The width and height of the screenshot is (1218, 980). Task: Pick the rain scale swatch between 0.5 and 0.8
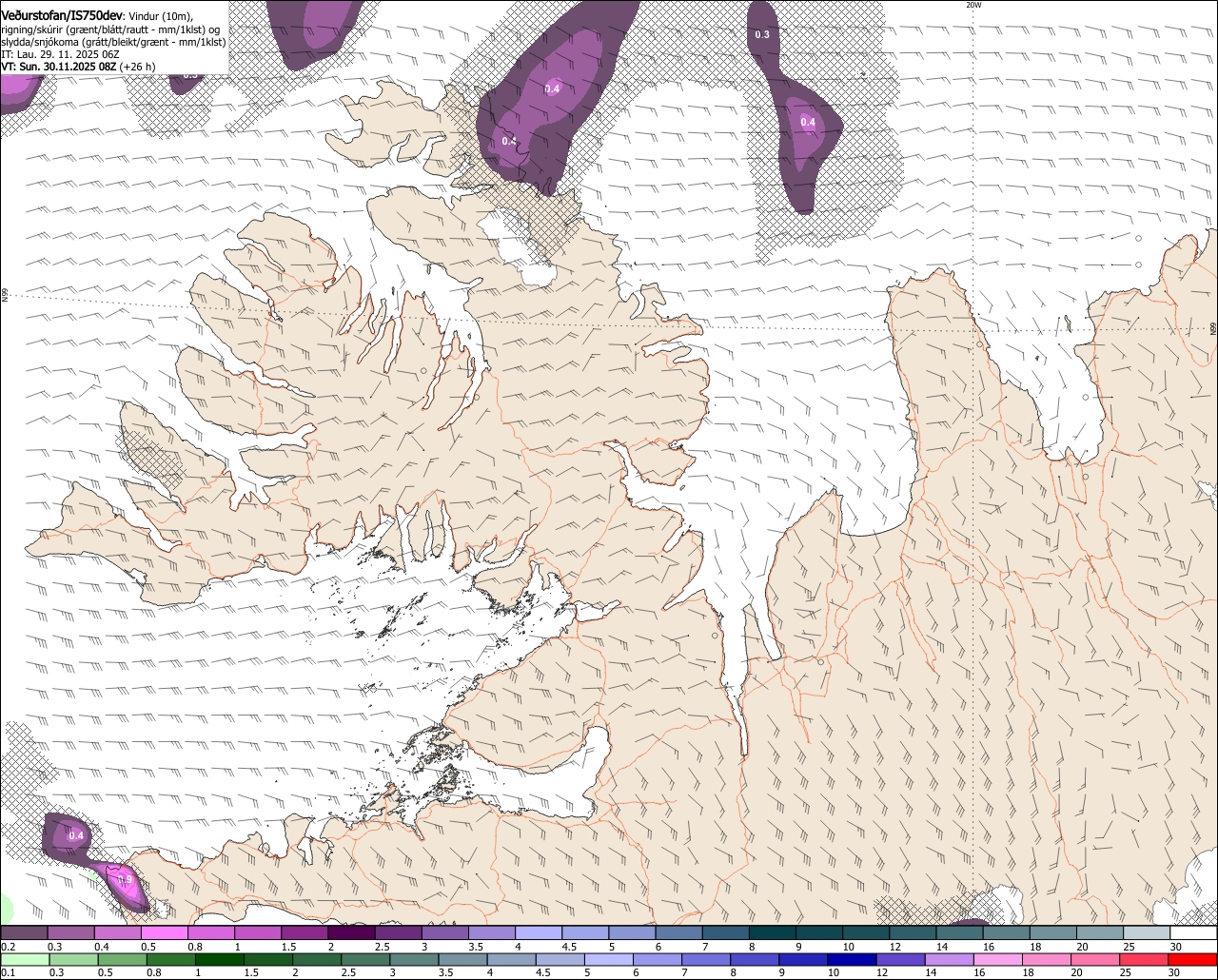pyautogui.click(x=122, y=960)
